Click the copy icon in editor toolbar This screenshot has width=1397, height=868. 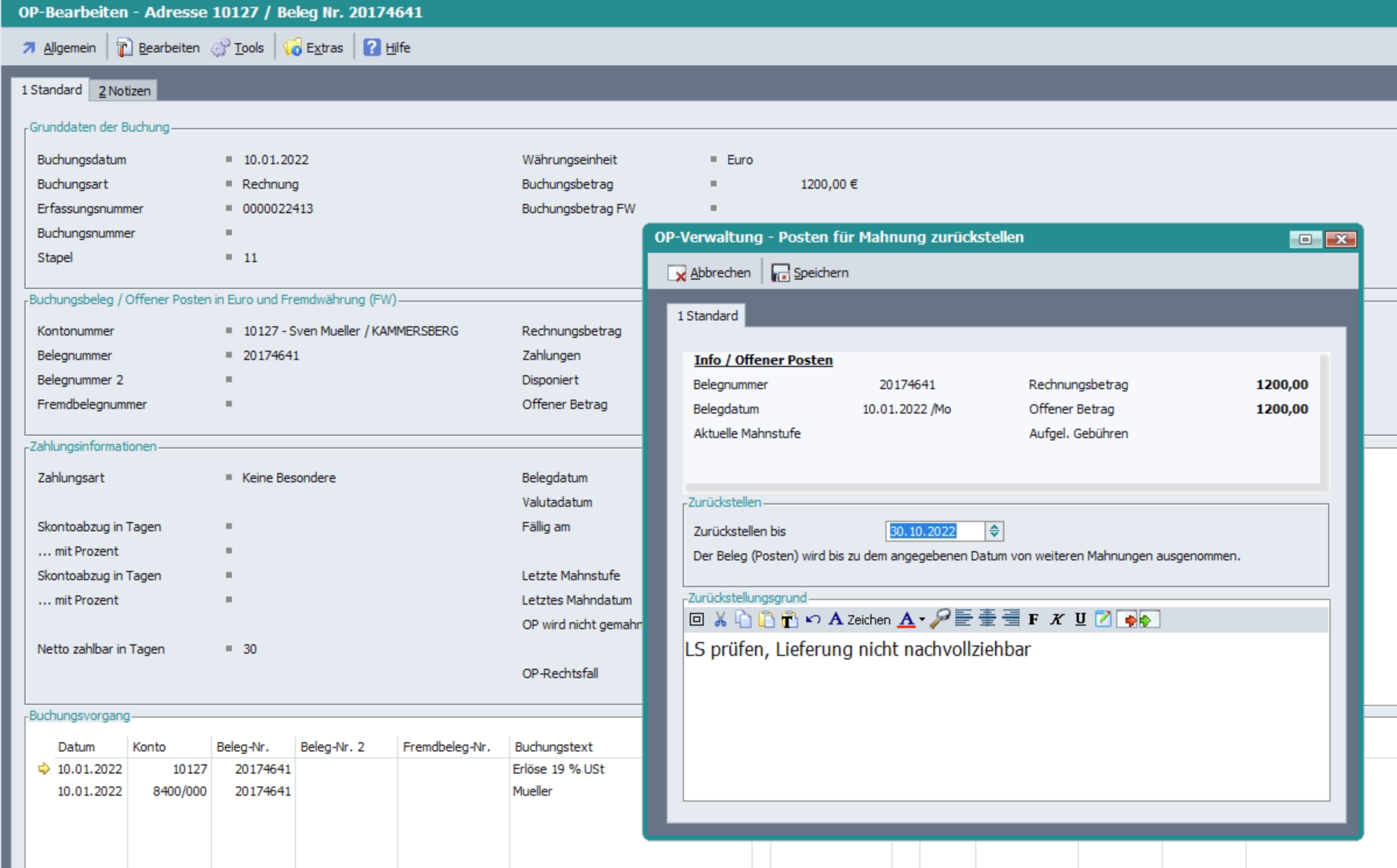743,619
